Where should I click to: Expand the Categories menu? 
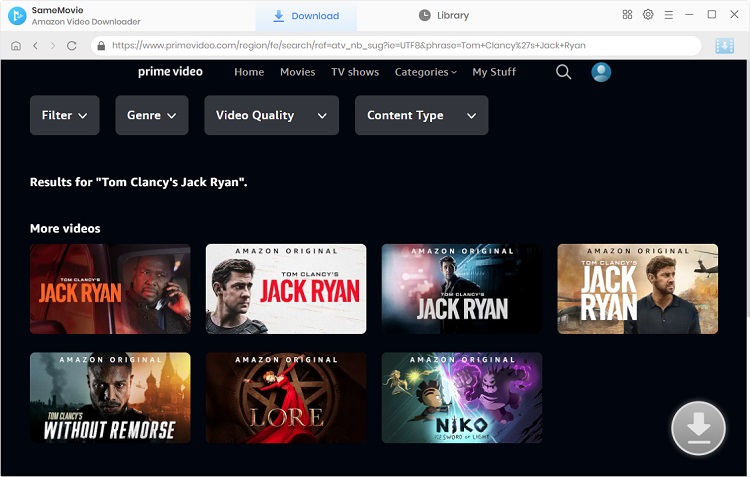(x=426, y=72)
